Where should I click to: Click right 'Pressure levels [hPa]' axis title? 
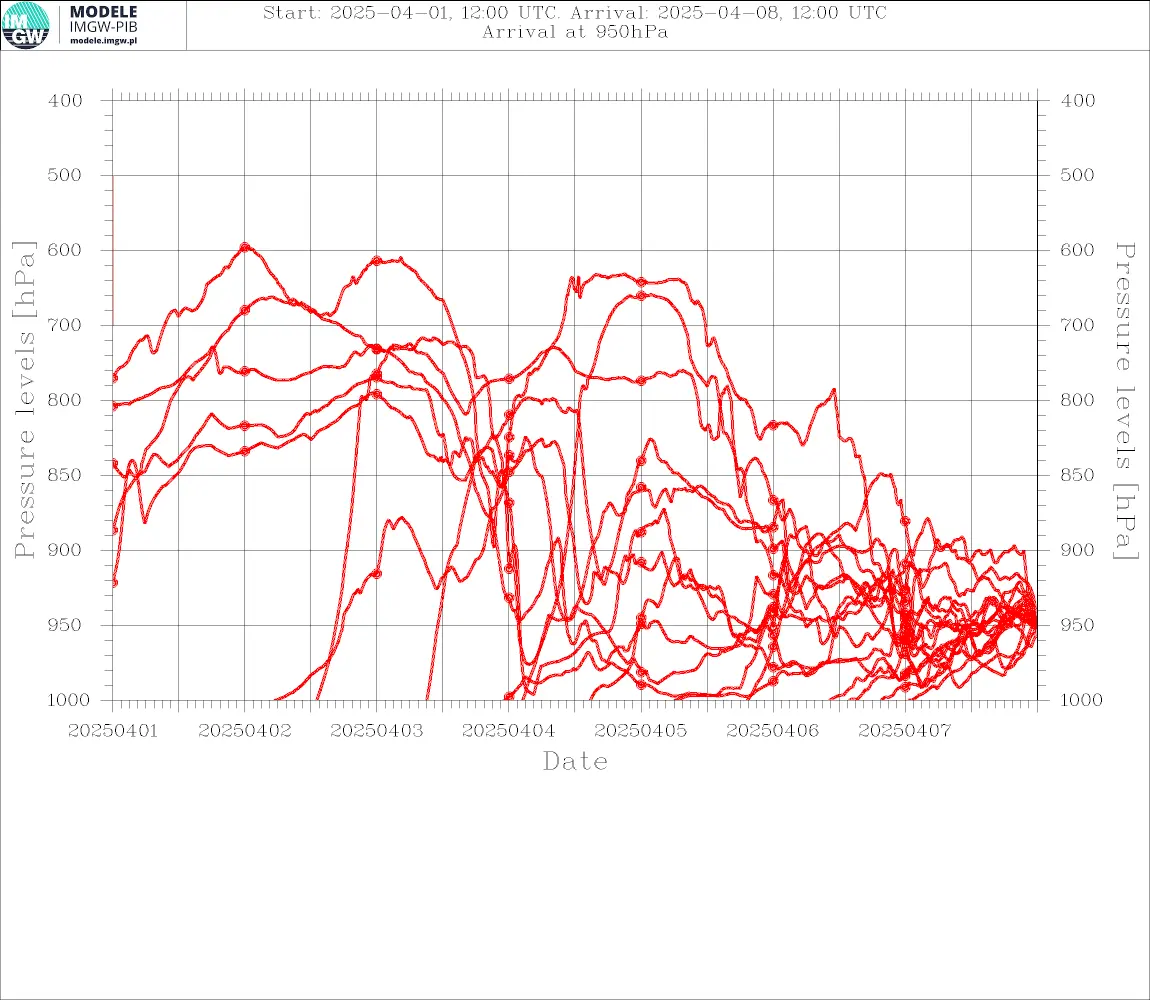click(1125, 401)
